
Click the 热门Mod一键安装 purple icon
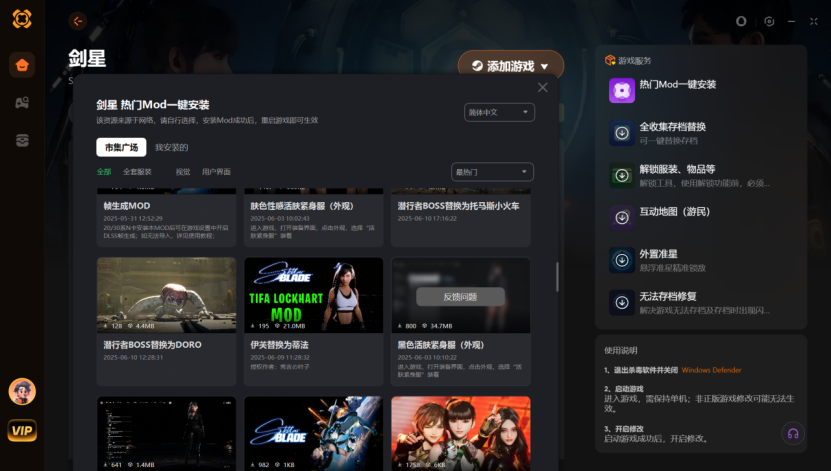(622, 91)
